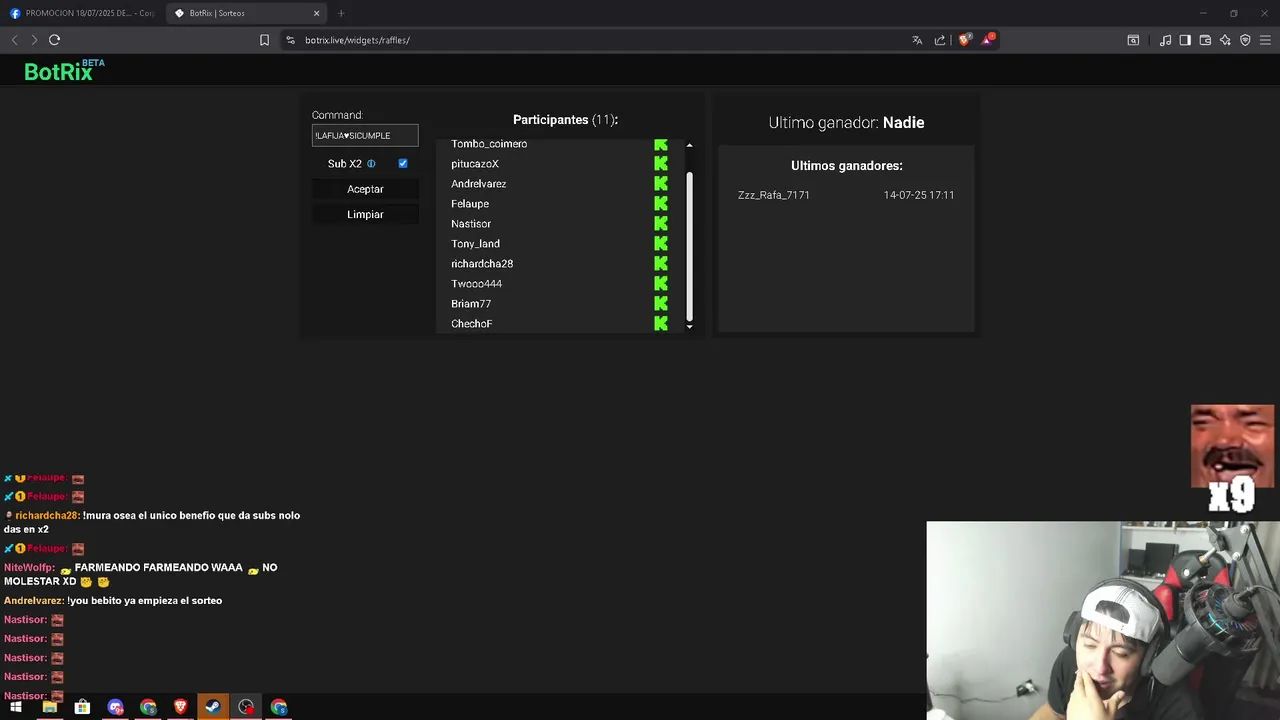Screen dimensions: 1280x720
Task: Open OBS Studio from the taskbar
Action: click(246, 707)
